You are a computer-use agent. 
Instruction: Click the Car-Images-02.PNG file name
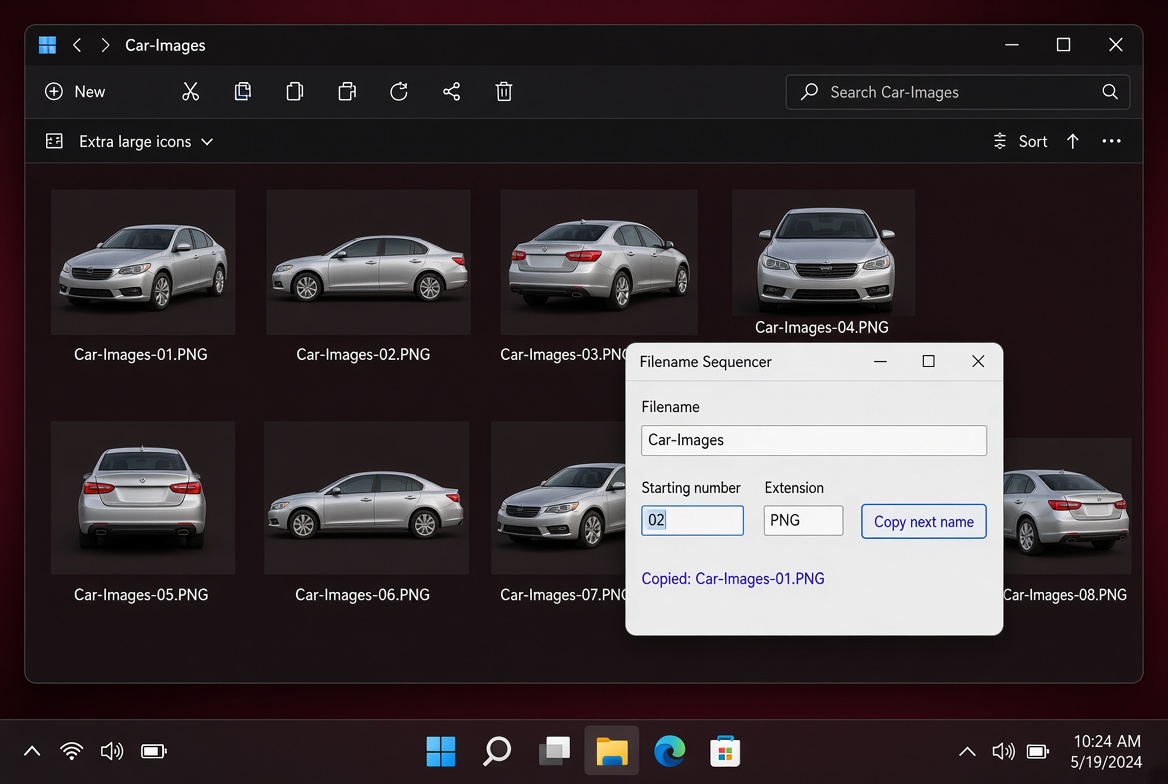[x=364, y=355]
